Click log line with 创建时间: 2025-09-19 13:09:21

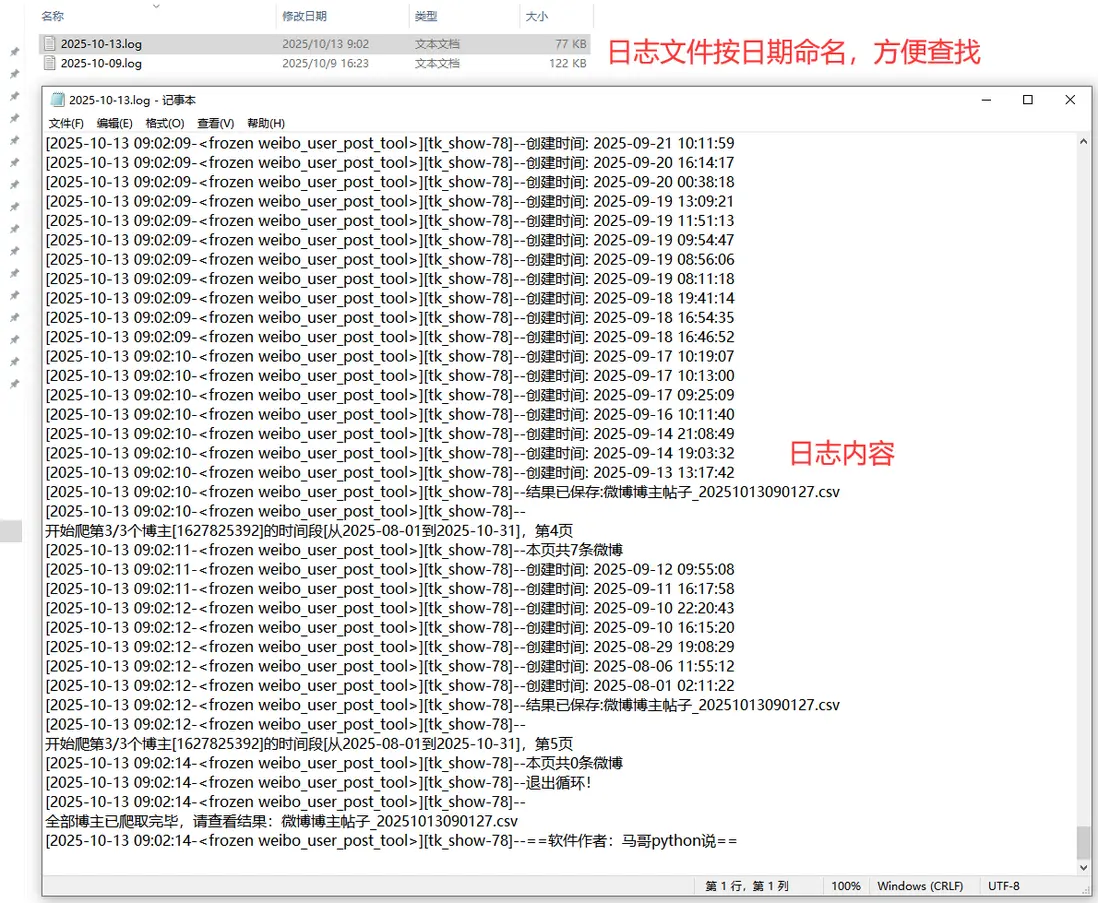click(390, 202)
